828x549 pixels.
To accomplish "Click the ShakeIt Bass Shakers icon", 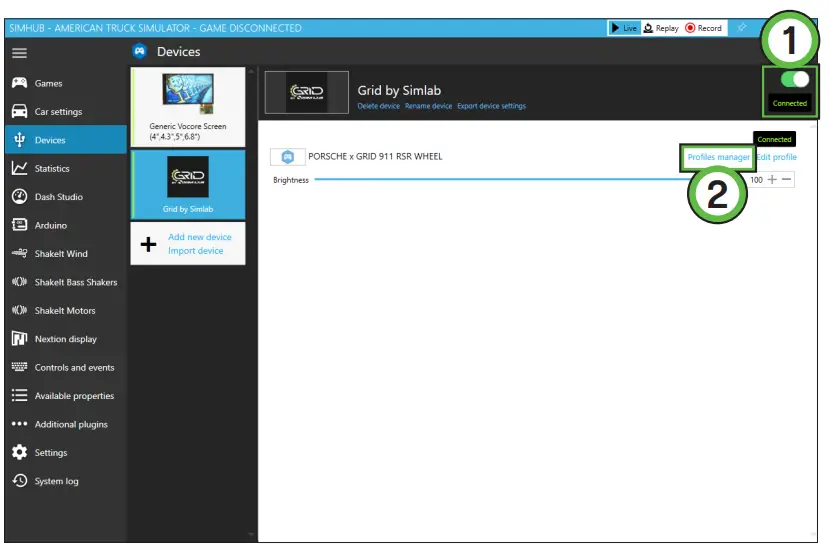I will pyautogui.click(x=20, y=282).
